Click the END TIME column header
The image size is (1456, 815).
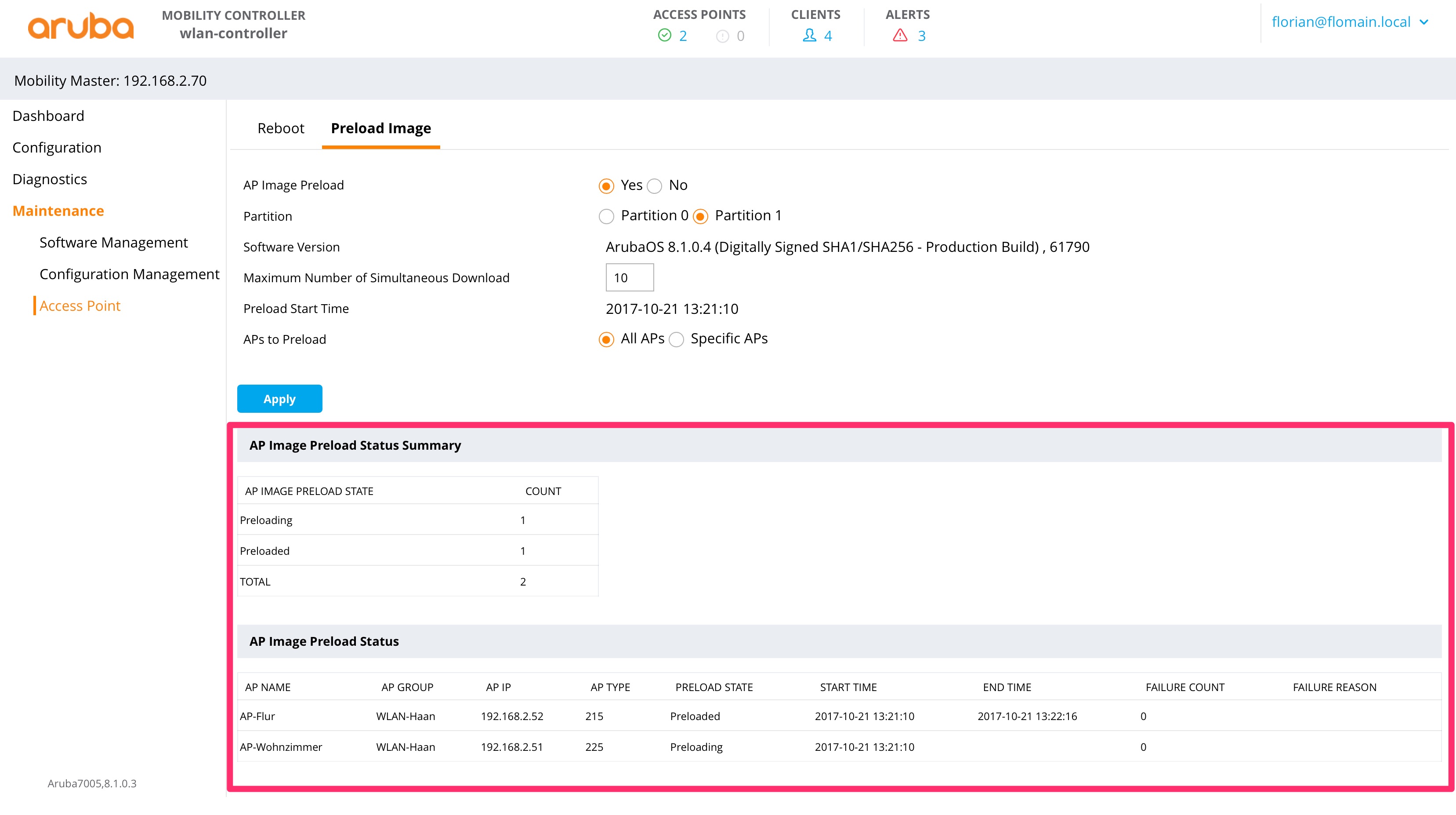click(x=1007, y=687)
